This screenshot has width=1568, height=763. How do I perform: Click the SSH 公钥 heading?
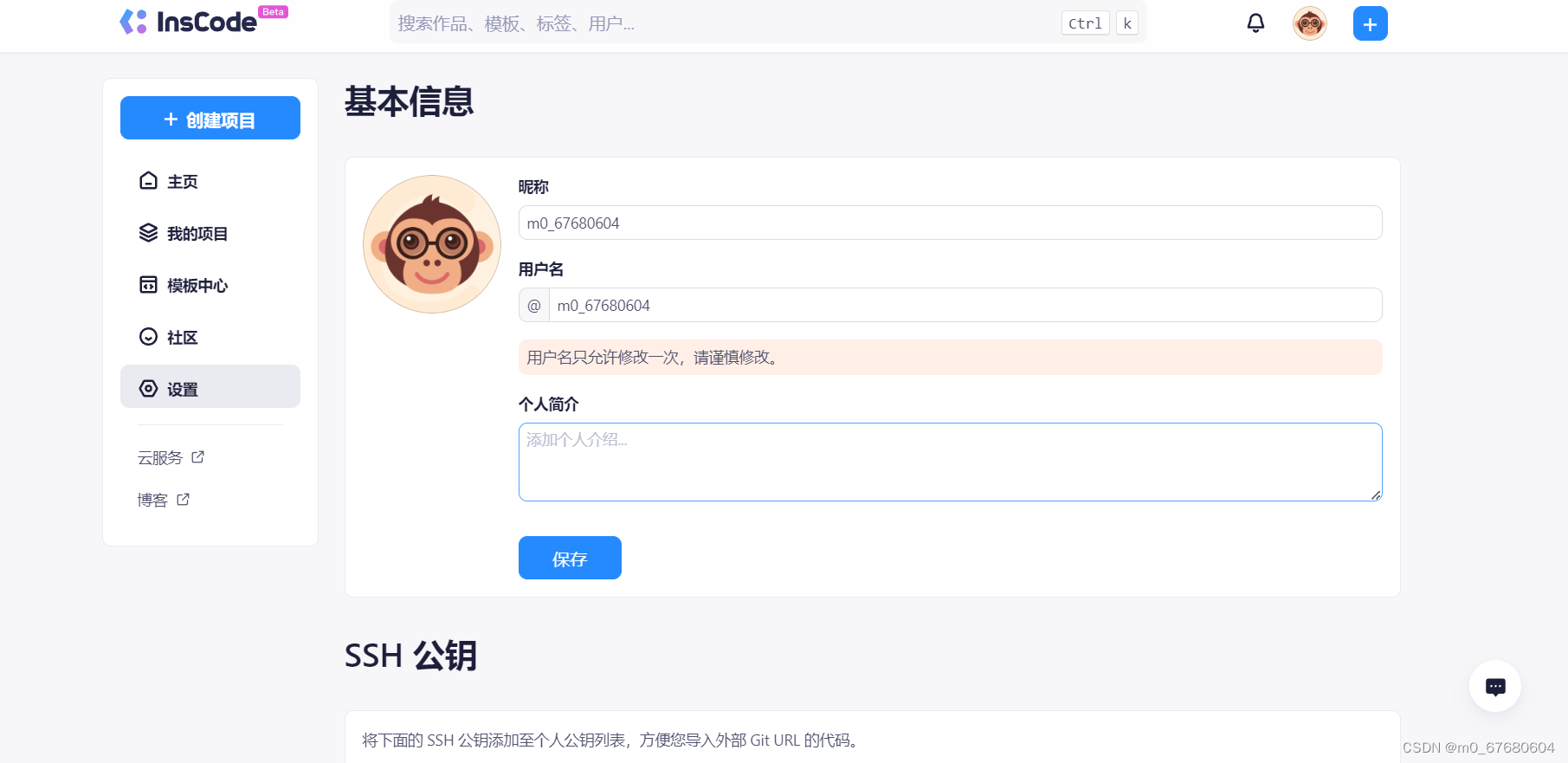(410, 656)
